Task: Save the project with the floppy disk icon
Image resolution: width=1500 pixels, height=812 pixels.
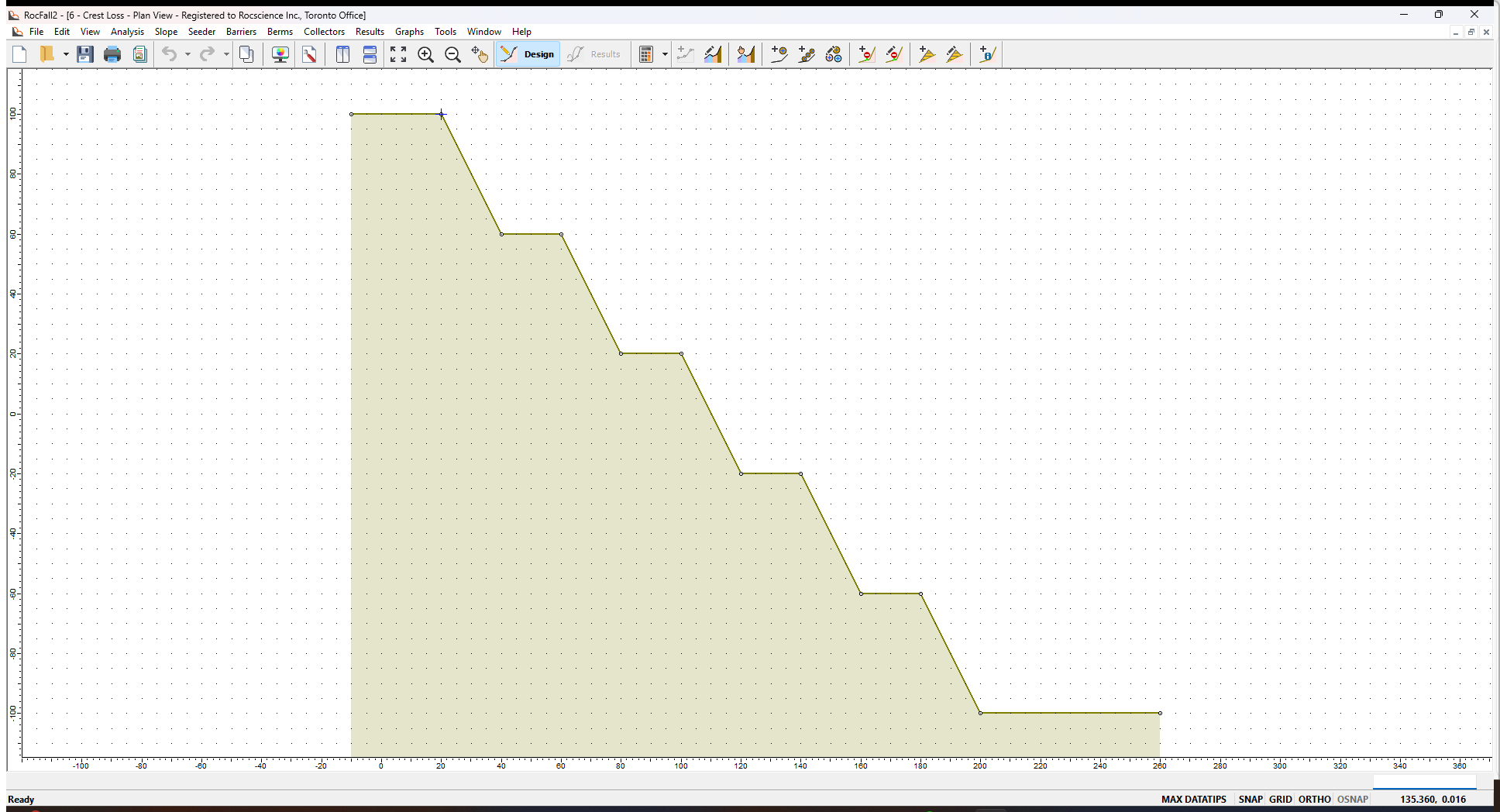Action: [x=85, y=54]
